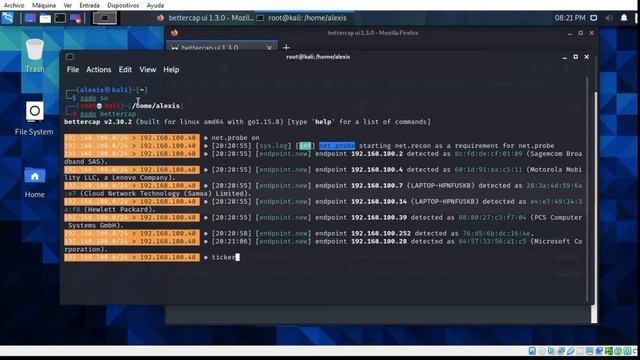Viewport: 640px width, 360px height.
Task: Click the 'ticker' command input line
Action: 325,257
